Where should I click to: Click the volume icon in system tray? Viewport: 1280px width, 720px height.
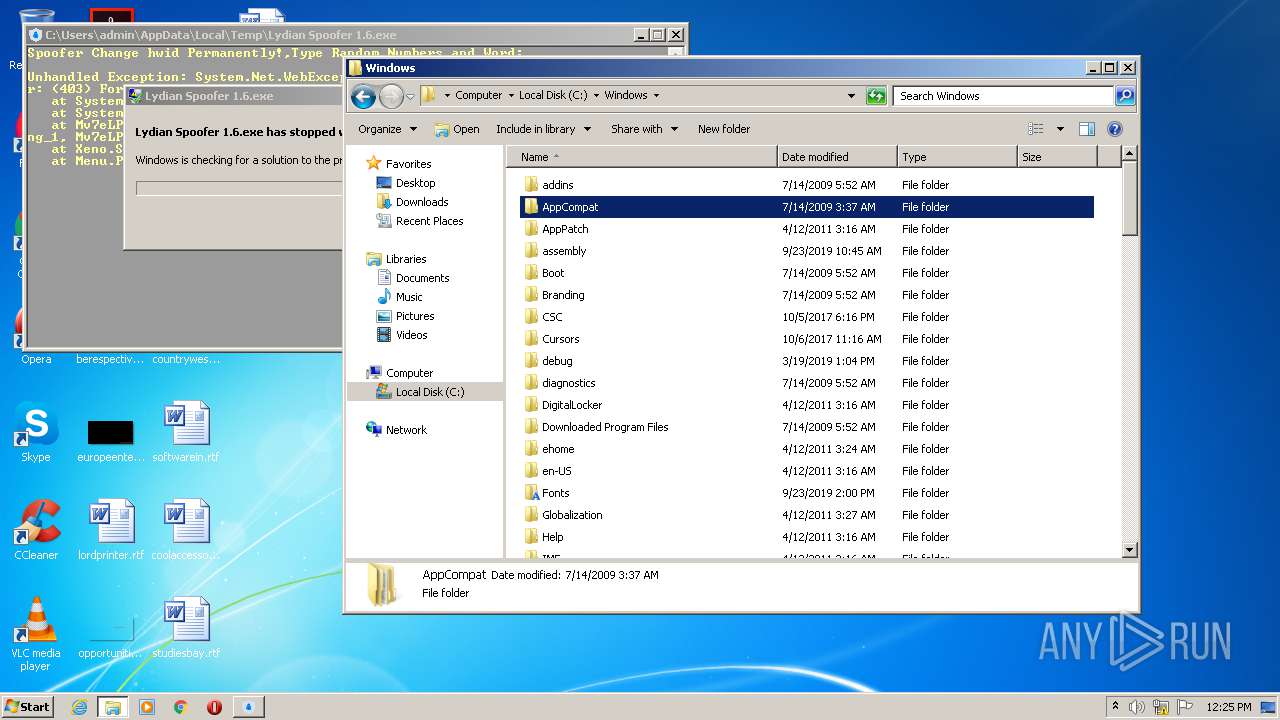(x=1137, y=707)
